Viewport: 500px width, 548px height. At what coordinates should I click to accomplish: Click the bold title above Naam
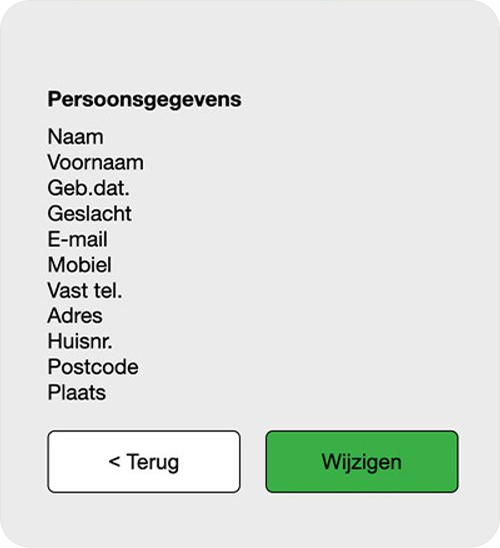[144, 100]
